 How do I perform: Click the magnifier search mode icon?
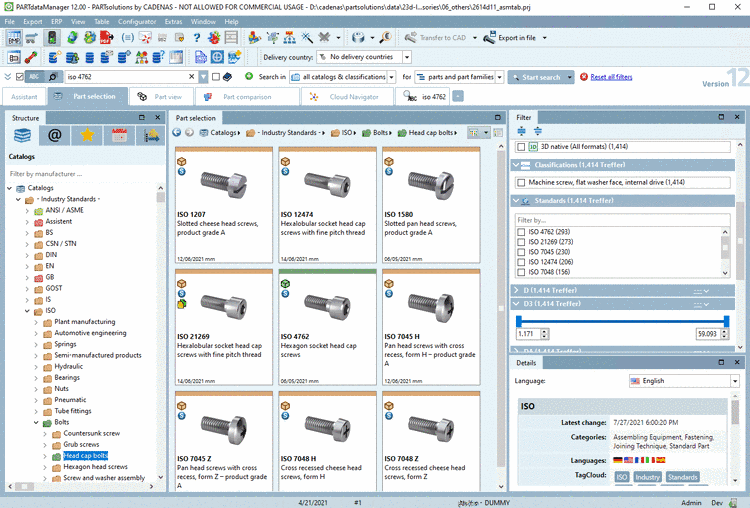point(53,77)
